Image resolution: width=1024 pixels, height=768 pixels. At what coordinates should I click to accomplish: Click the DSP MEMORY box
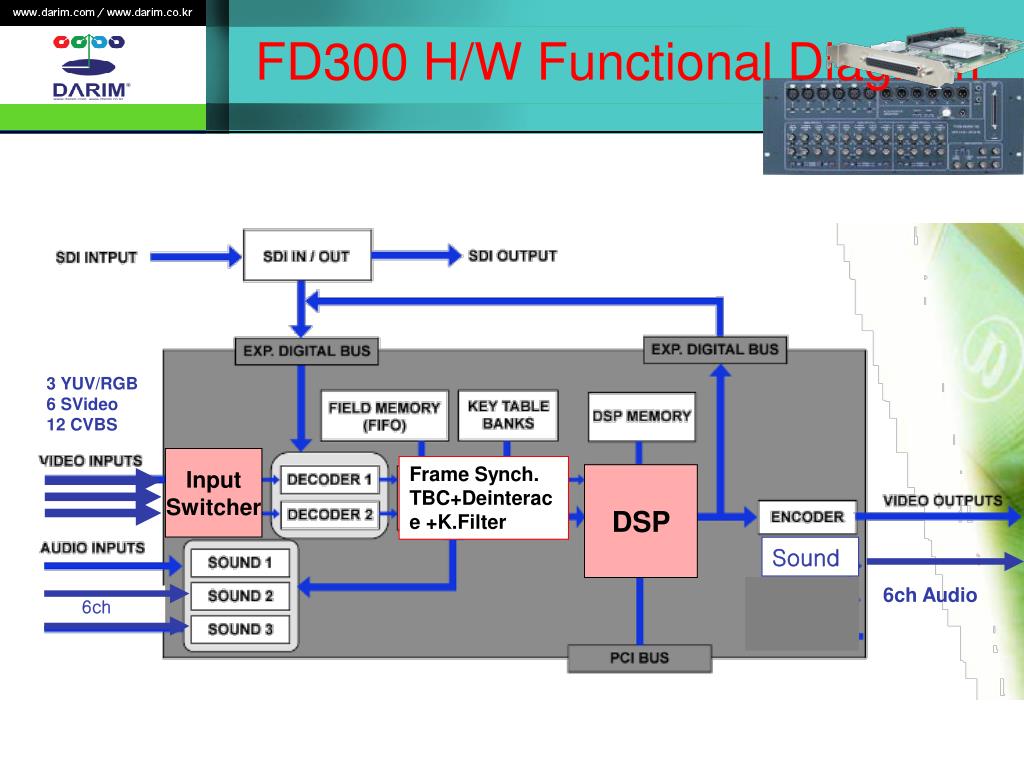click(x=641, y=417)
